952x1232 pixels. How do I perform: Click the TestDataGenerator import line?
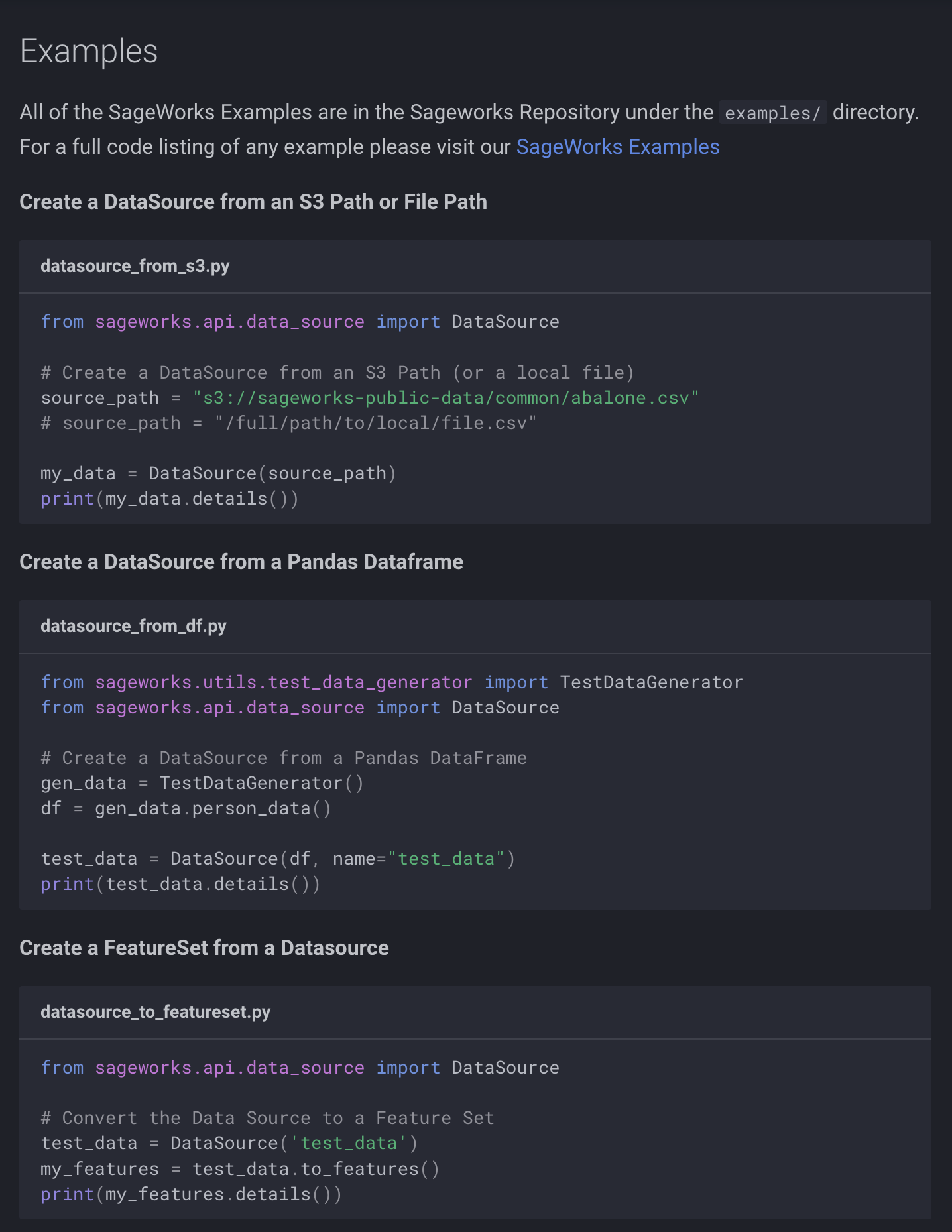[392, 682]
